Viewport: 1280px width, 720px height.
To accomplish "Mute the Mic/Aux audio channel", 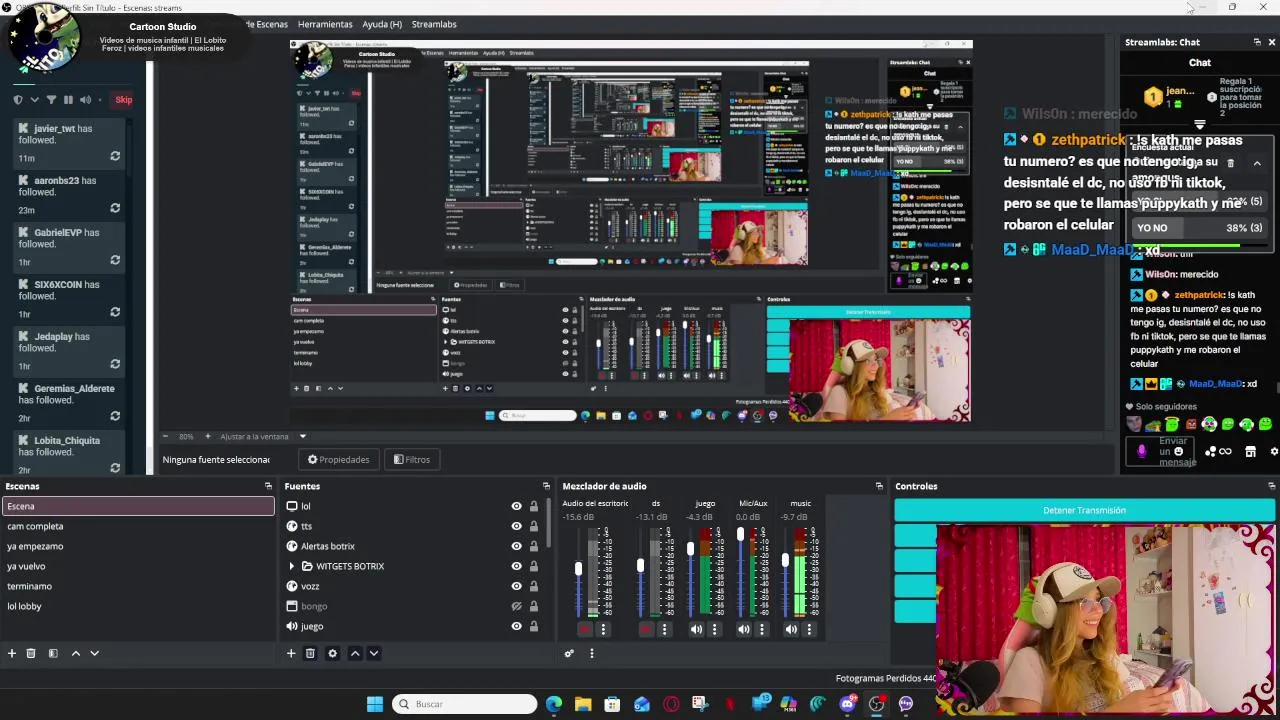I will tap(743, 629).
